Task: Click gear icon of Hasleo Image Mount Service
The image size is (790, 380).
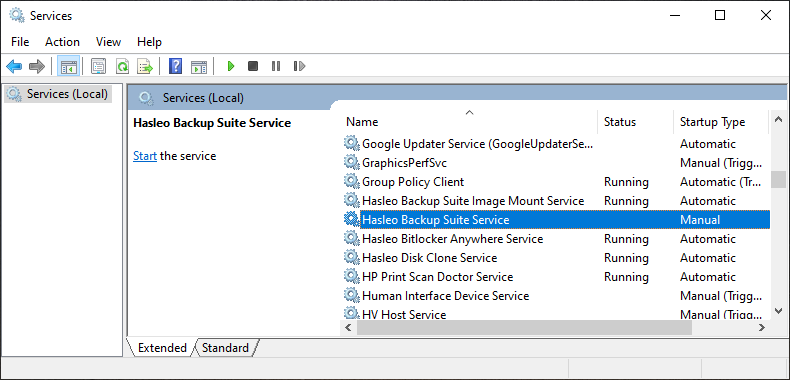Action: [352, 201]
